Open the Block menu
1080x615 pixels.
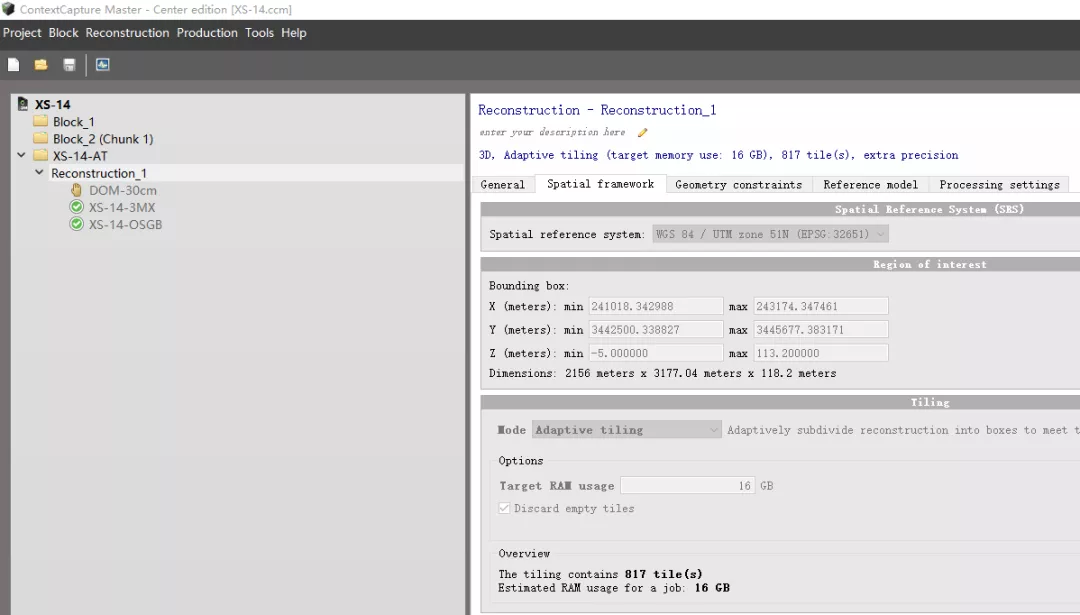tap(63, 33)
